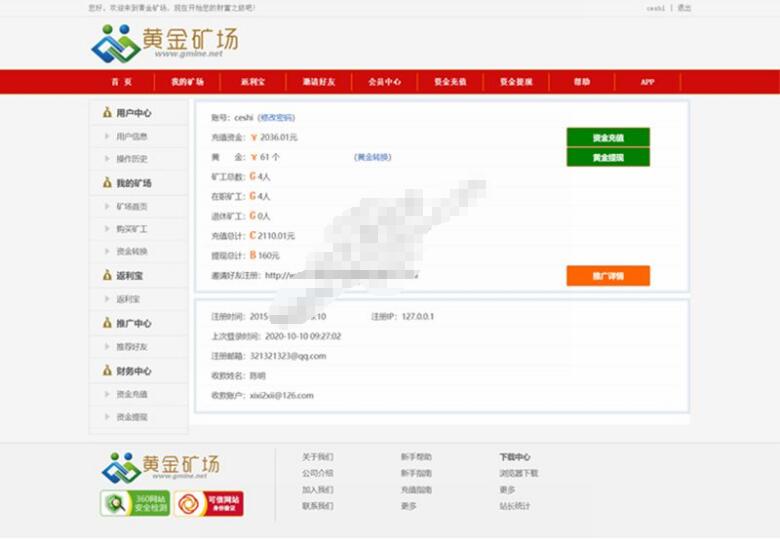Open 资金提现 in the red navigation bar
The height and width of the screenshot is (540, 780).
[516, 82]
